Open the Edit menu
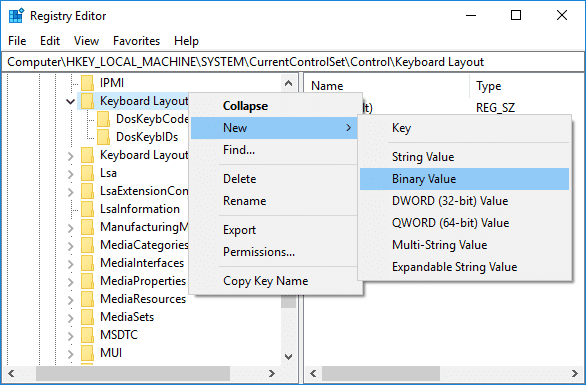The width and height of the screenshot is (586, 385). click(50, 41)
